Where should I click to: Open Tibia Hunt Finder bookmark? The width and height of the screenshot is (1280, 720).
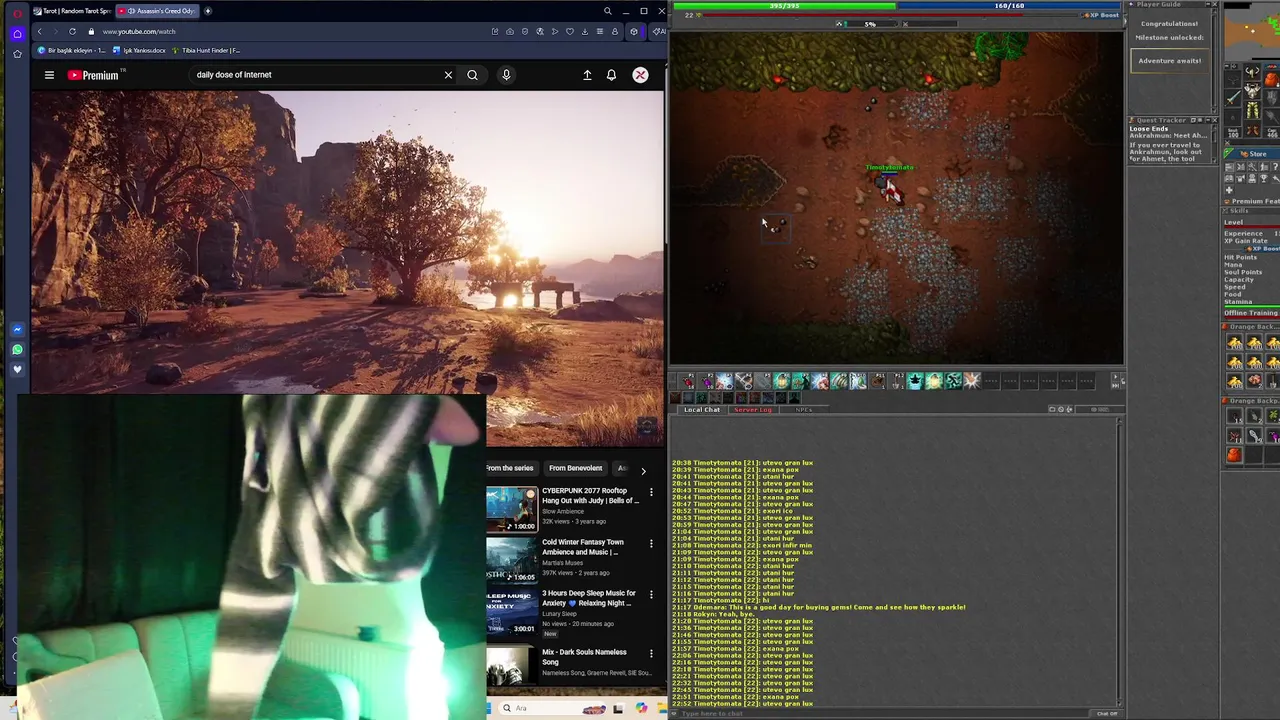tap(206, 50)
